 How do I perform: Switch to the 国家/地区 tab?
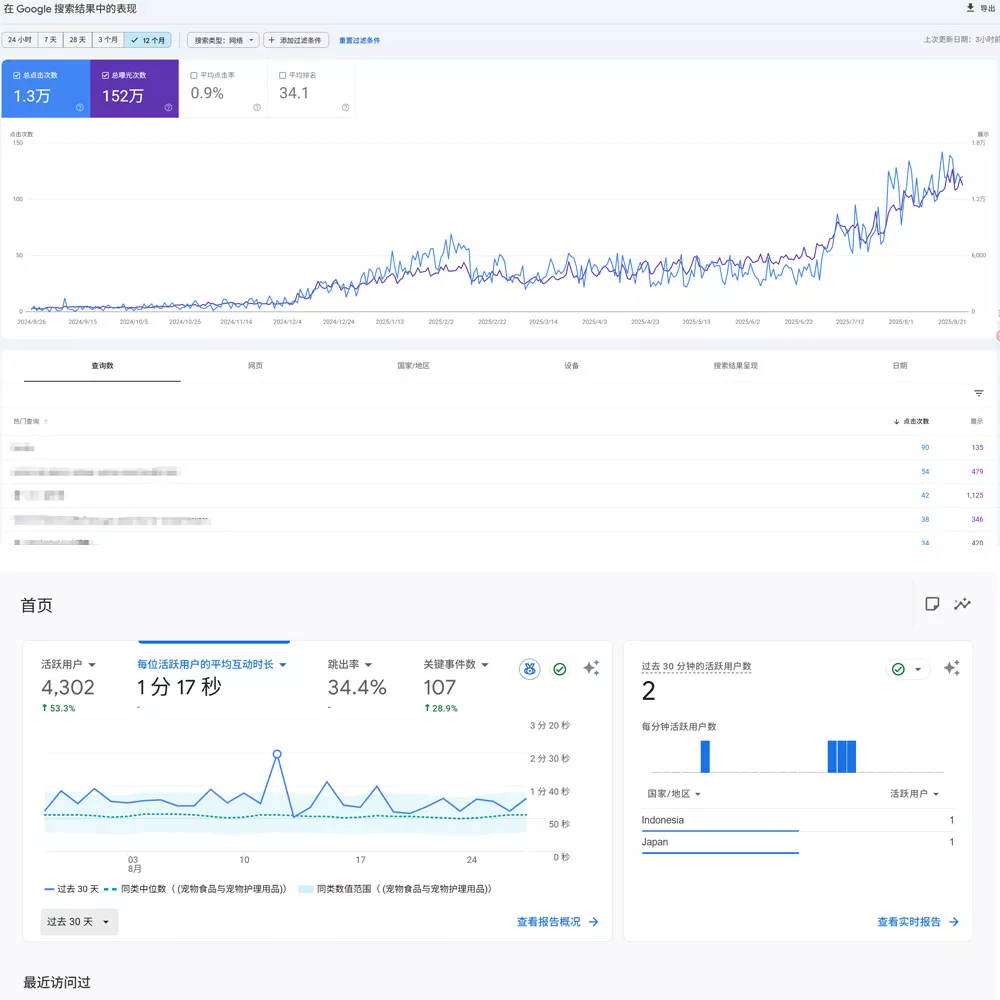(413, 366)
